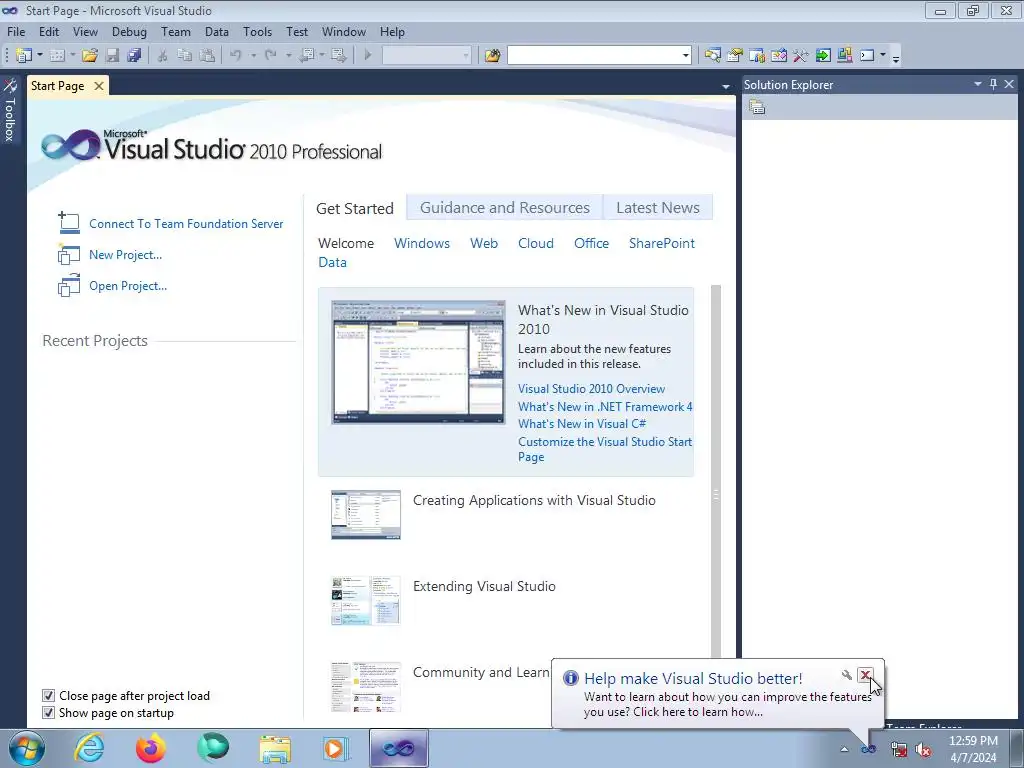Open Solution Explorer via its toolbar icon
The image size is (1024, 768).
(712, 56)
